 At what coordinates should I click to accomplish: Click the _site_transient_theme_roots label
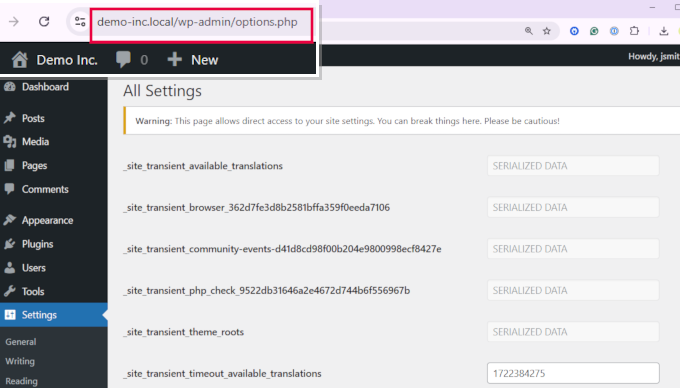[183, 332]
